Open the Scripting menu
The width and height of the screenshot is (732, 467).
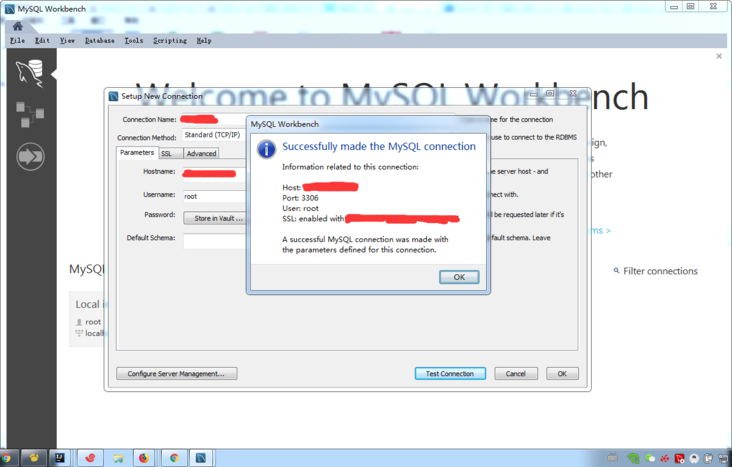pos(170,41)
